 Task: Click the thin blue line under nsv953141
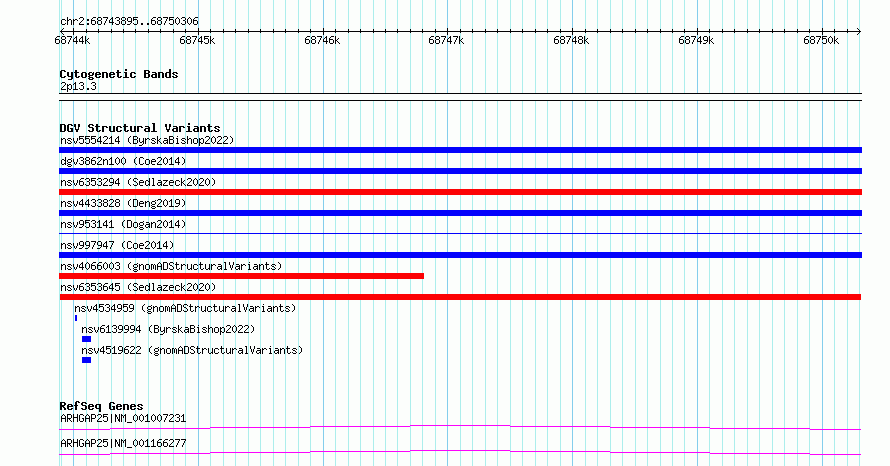tap(460, 233)
